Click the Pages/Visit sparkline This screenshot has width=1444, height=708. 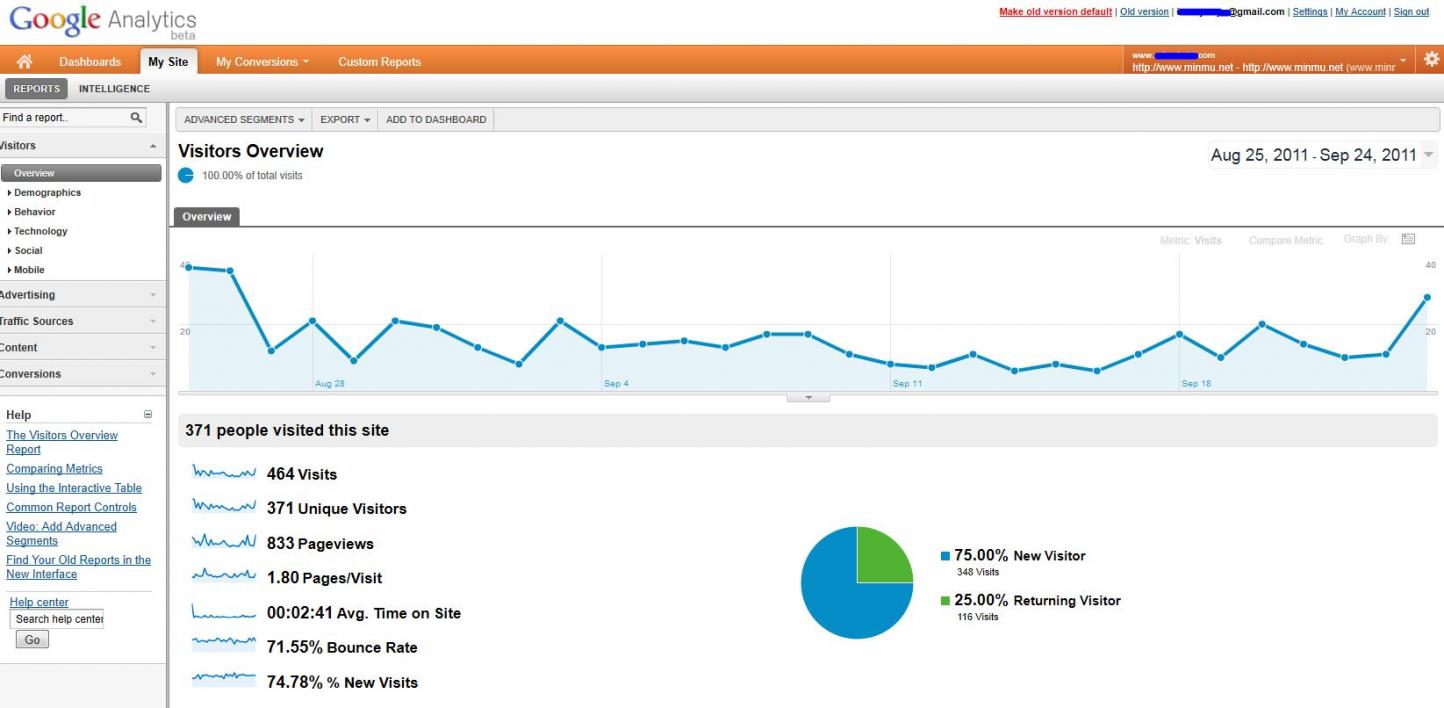pyautogui.click(x=224, y=576)
